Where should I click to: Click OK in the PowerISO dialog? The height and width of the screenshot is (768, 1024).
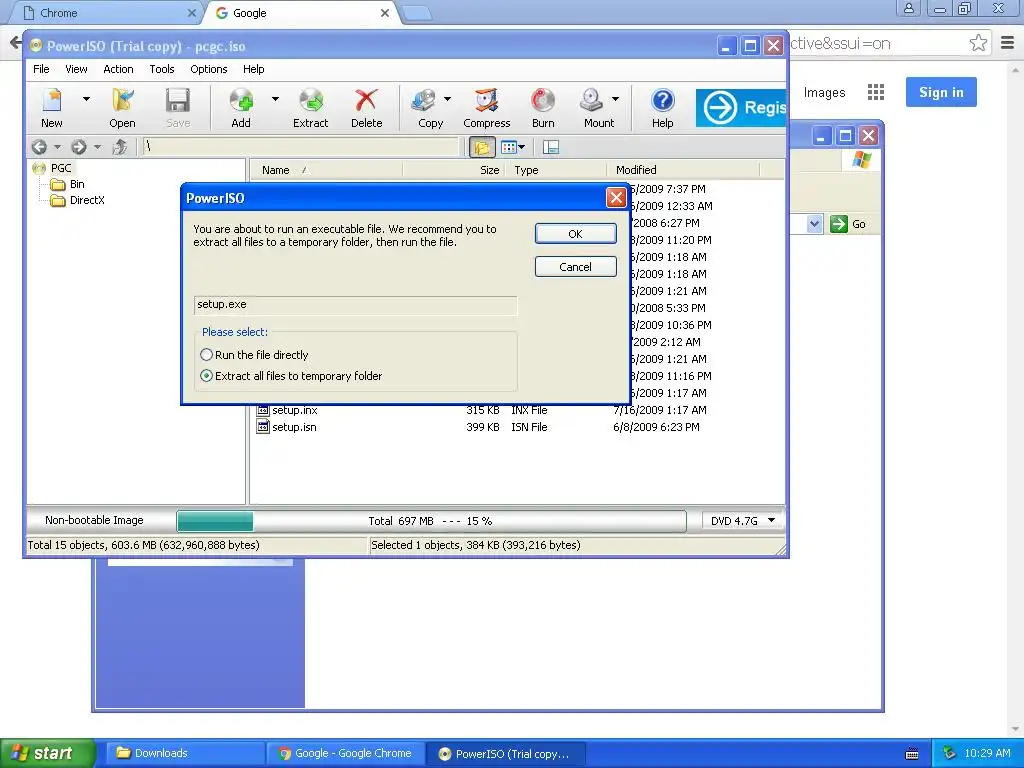tap(575, 234)
